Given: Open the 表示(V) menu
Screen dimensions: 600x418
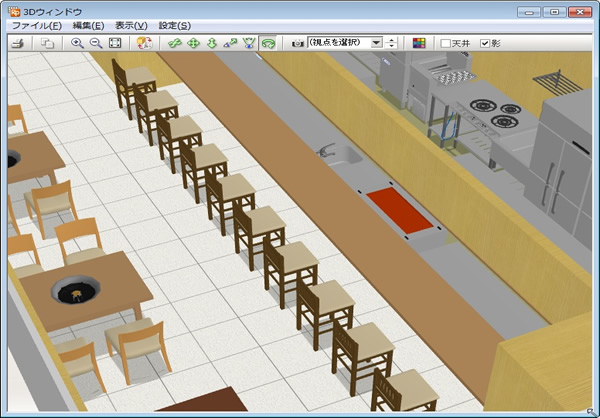Looking at the screenshot, I should (131, 25).
